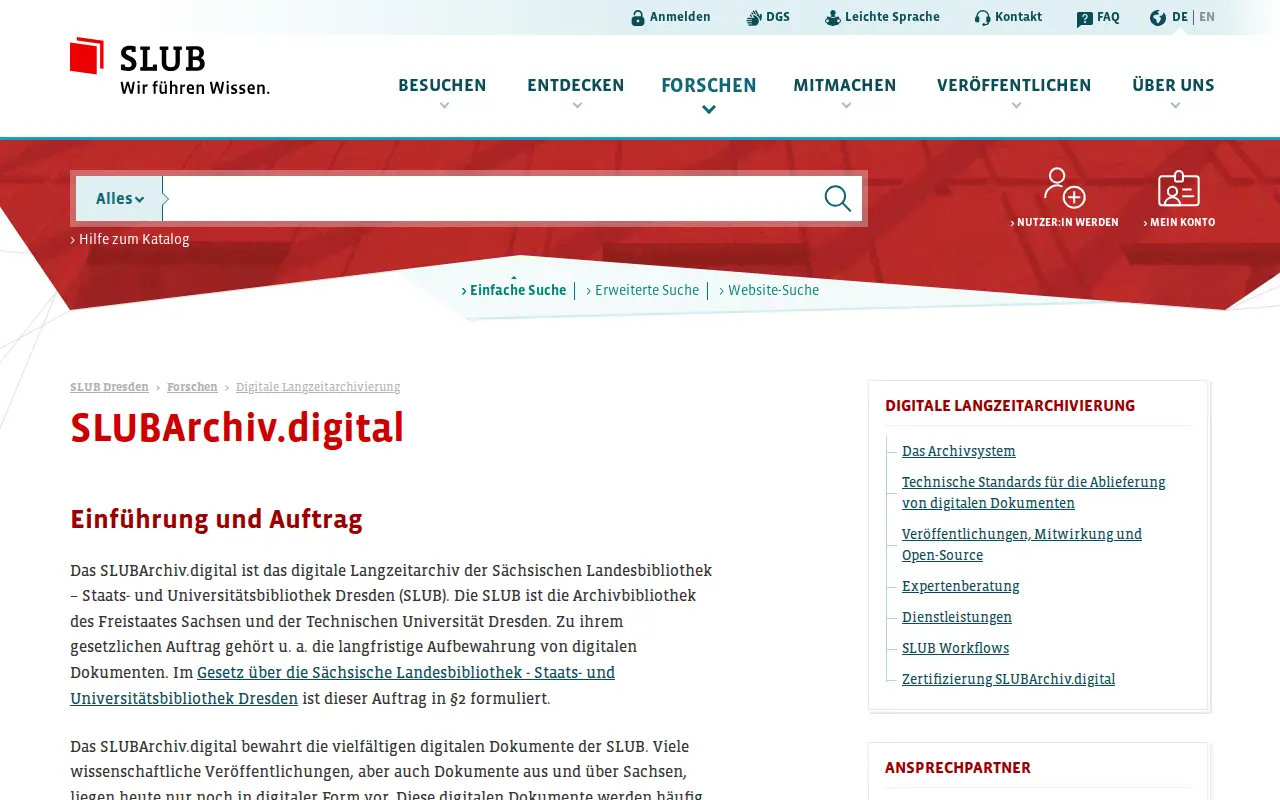The image size is (1280, 800).
Task: Click the FAQ speech bubble icon
Action: point(1084,18)
